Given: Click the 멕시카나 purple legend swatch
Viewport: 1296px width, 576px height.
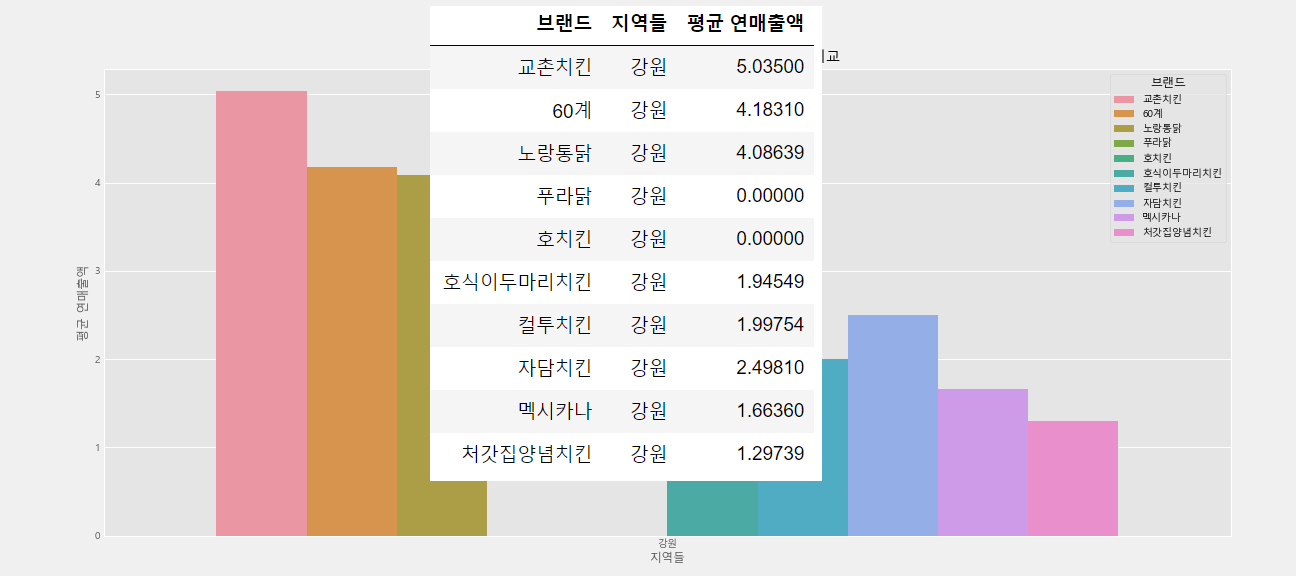Looking at the screenshot, I should tap(1125, 217).
